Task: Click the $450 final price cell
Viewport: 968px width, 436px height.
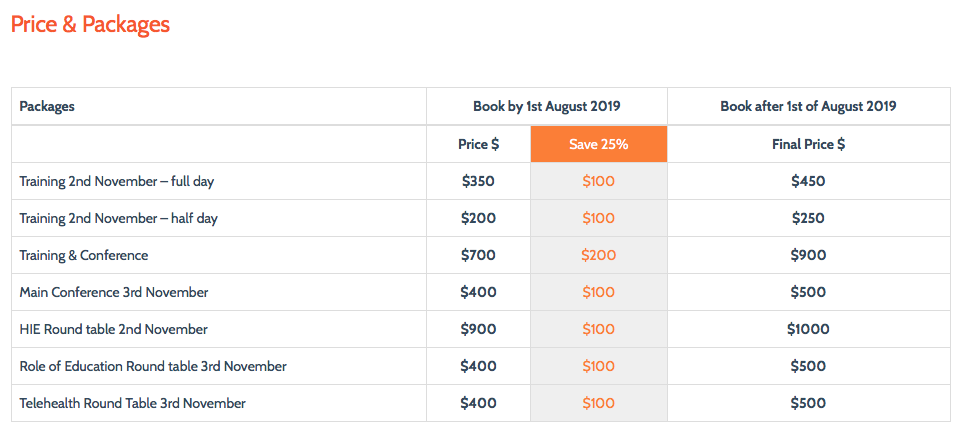Action: pyautogui.click(x=808, y=182)
